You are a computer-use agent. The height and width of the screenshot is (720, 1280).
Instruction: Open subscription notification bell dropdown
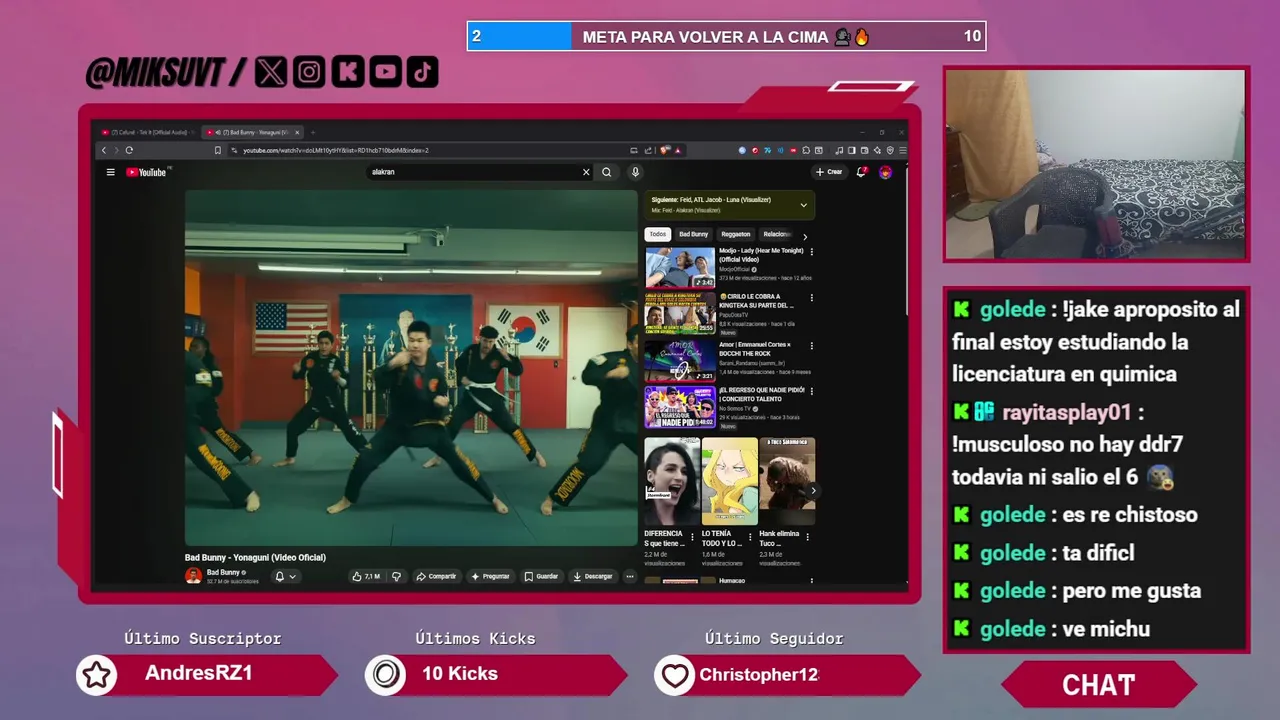pyautogui.click(x=285, y=576)
